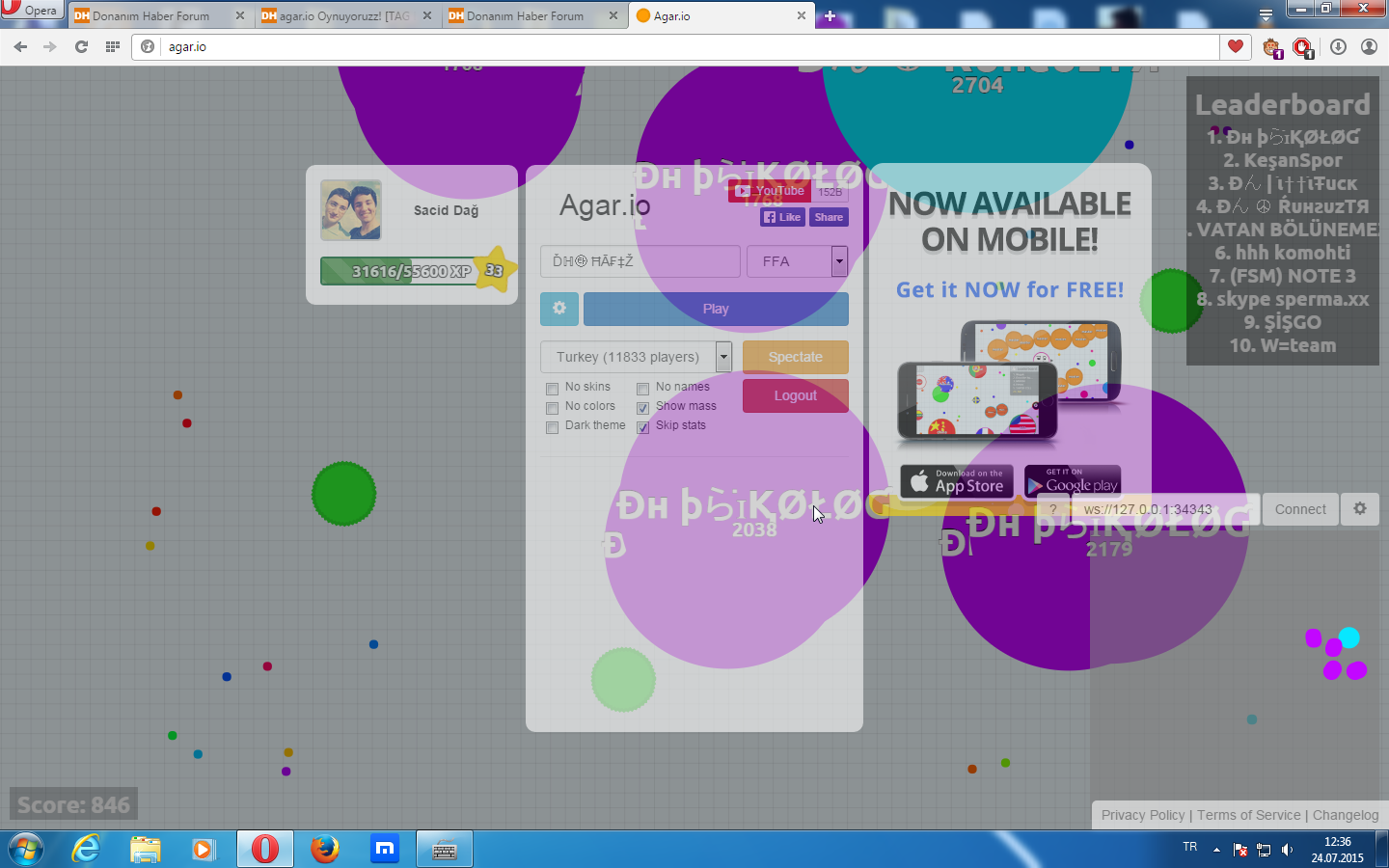The image size is (1389, 868).
Task: Open the tab menu stacked-lines icon
Action: coord(1266,15)
